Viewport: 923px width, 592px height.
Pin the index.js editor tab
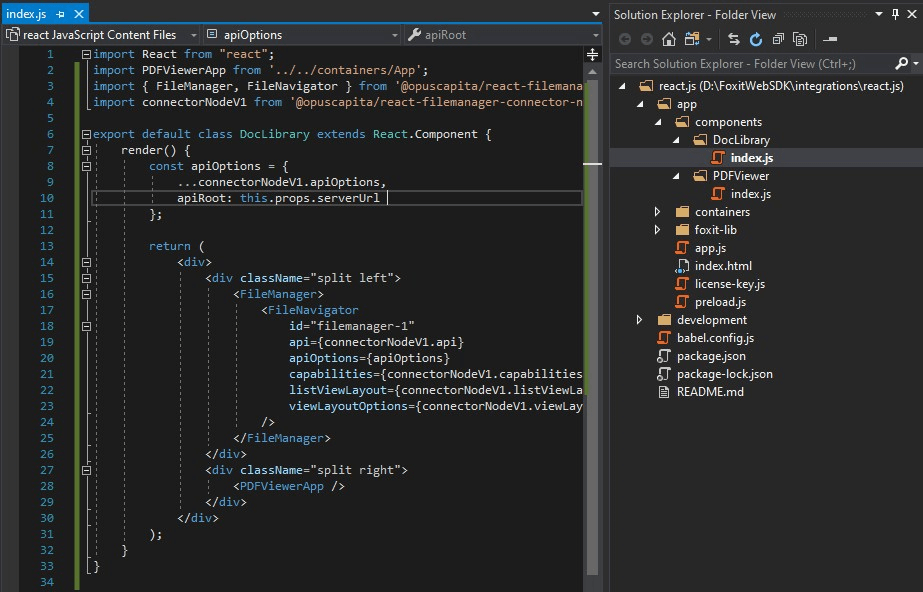pos(61,14)
